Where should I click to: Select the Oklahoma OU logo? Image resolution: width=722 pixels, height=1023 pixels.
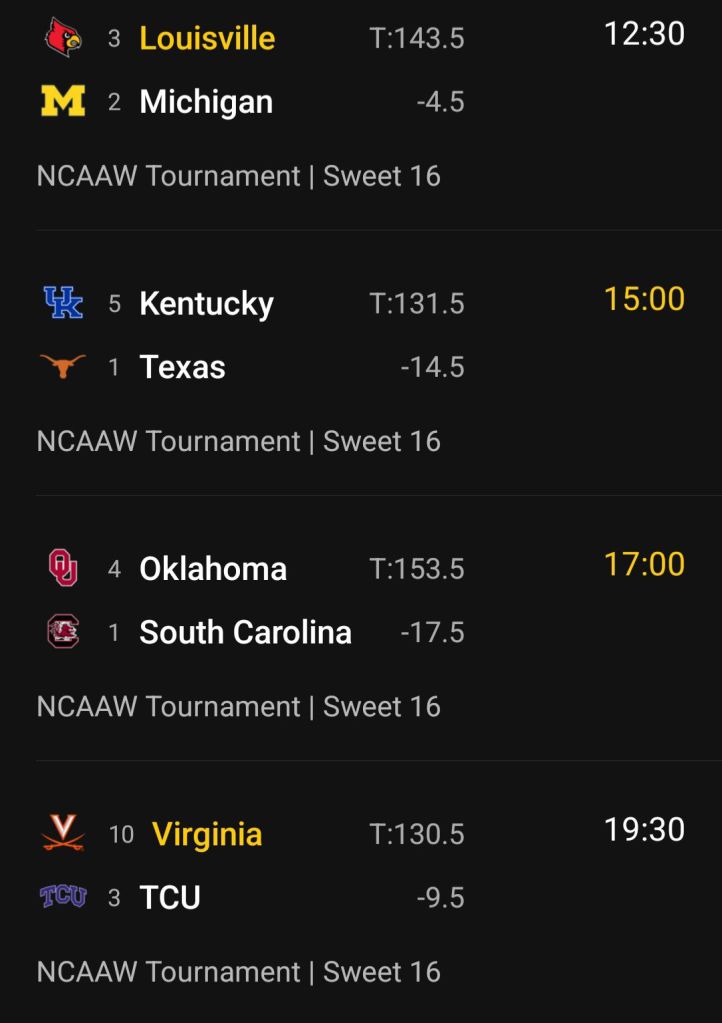tap(63, 568)
